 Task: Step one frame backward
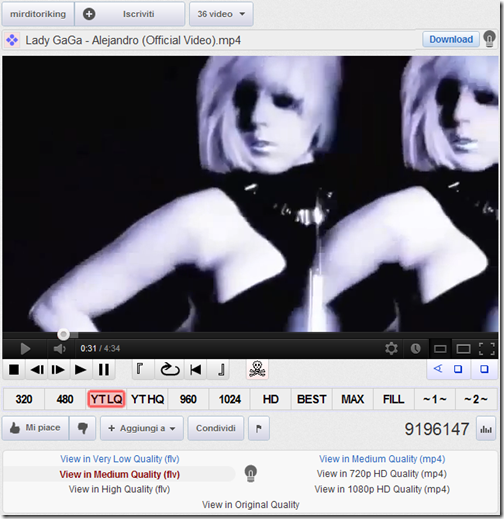37,370
